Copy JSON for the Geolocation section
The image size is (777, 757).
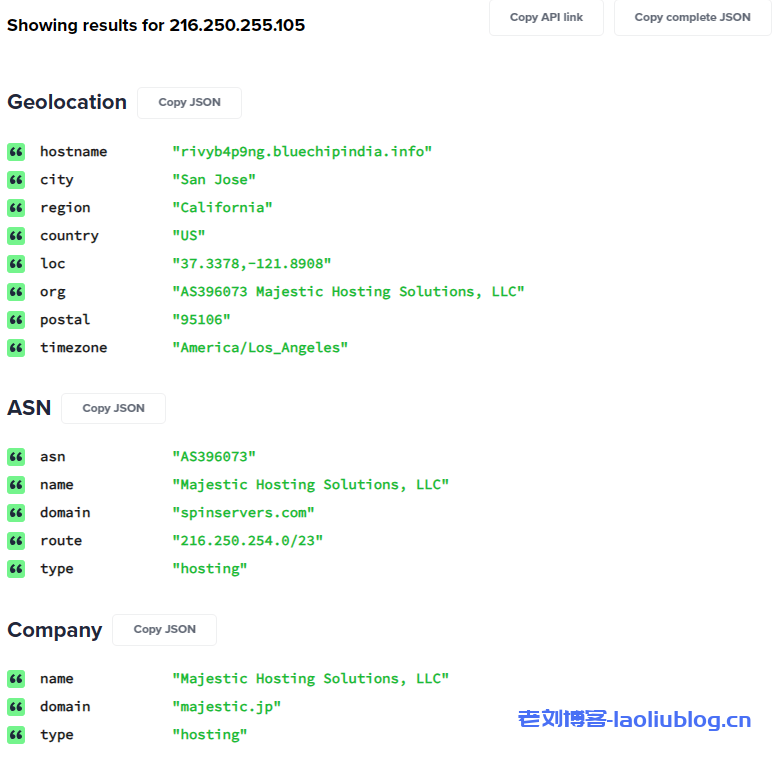click(189, 103)
